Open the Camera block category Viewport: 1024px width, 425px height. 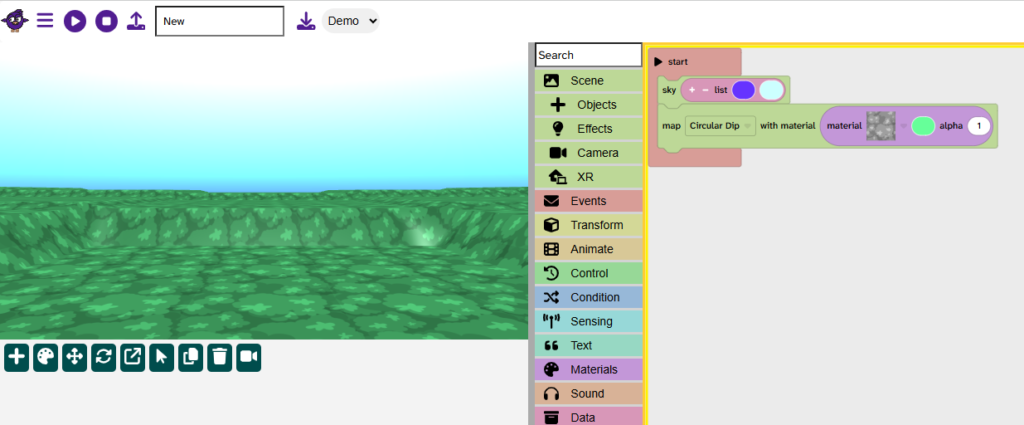(588, 153)
